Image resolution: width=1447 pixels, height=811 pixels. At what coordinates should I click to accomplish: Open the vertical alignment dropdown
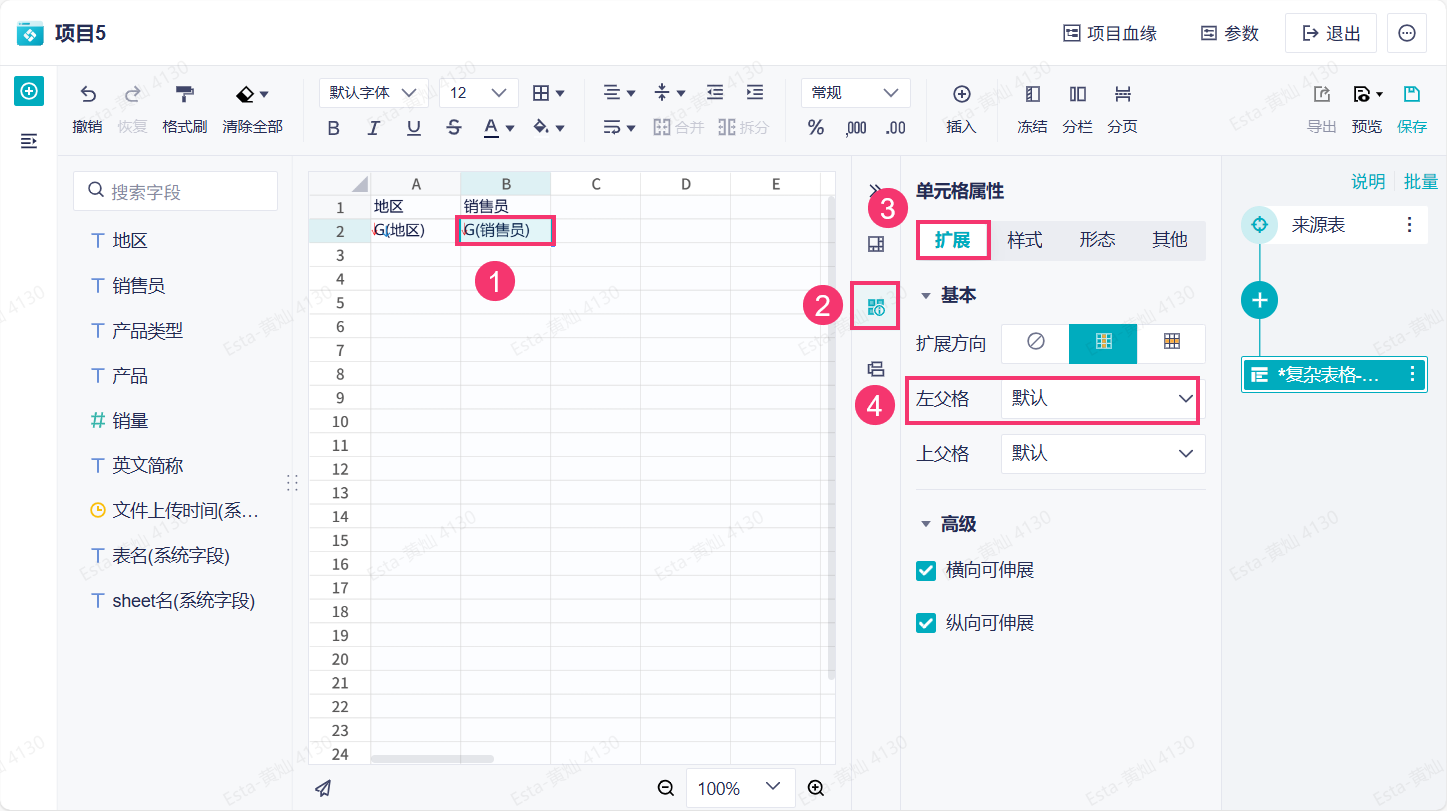pyautogui.click(x=671, y=92)
